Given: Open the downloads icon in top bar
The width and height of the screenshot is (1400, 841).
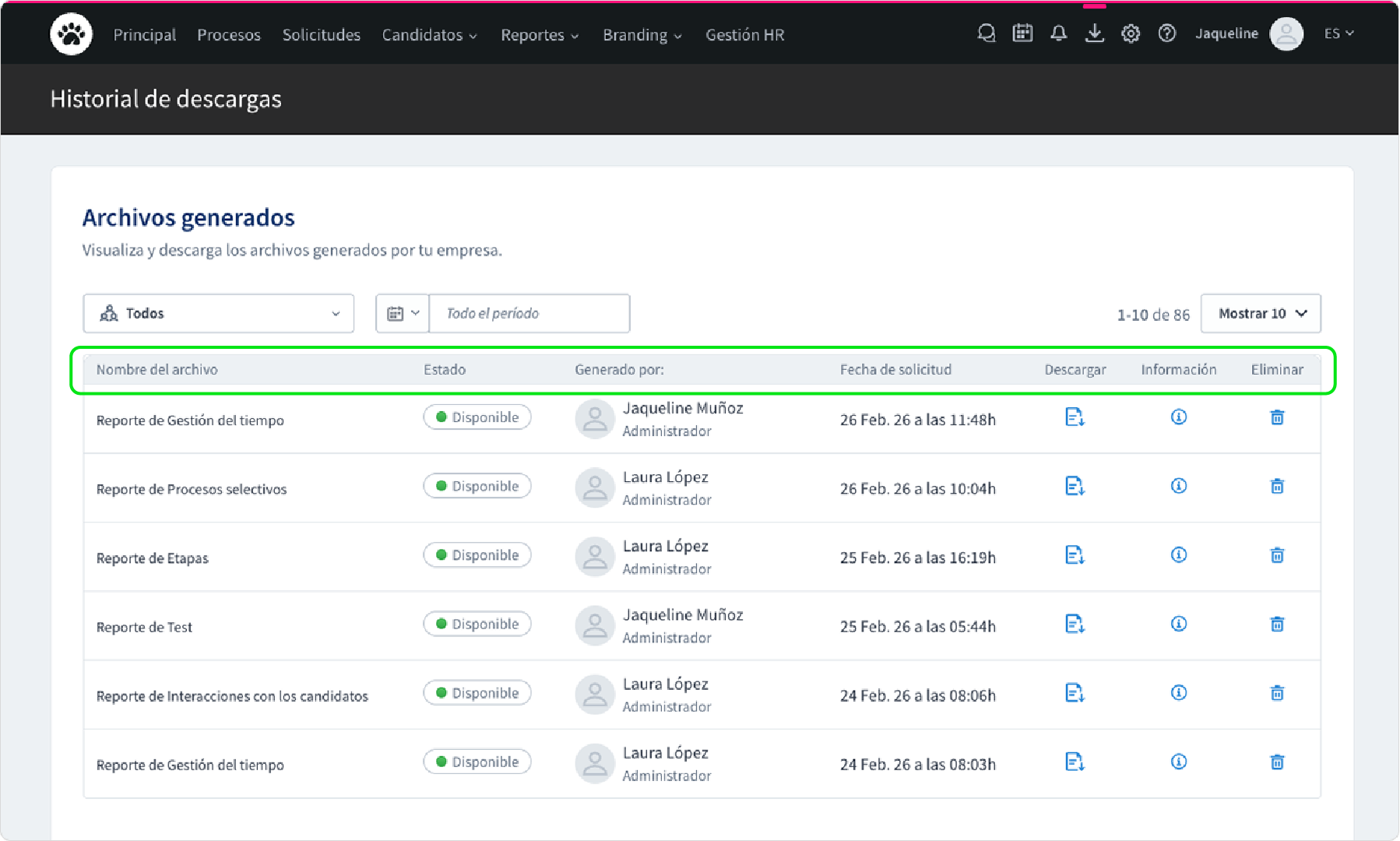Looking at the screenshot, I should (1094, 33).
